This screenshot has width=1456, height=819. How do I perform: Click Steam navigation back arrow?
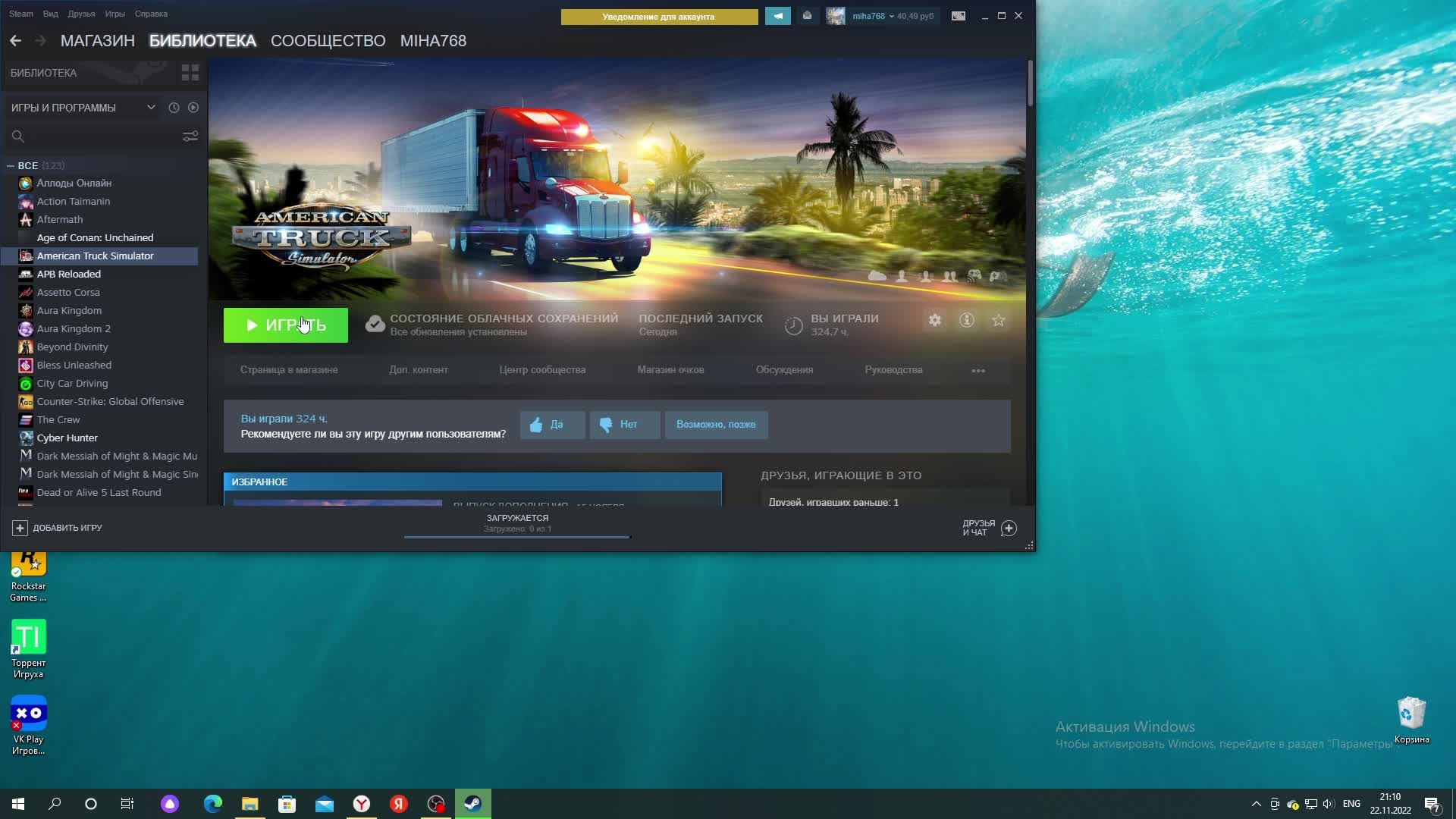click(15, 41)
